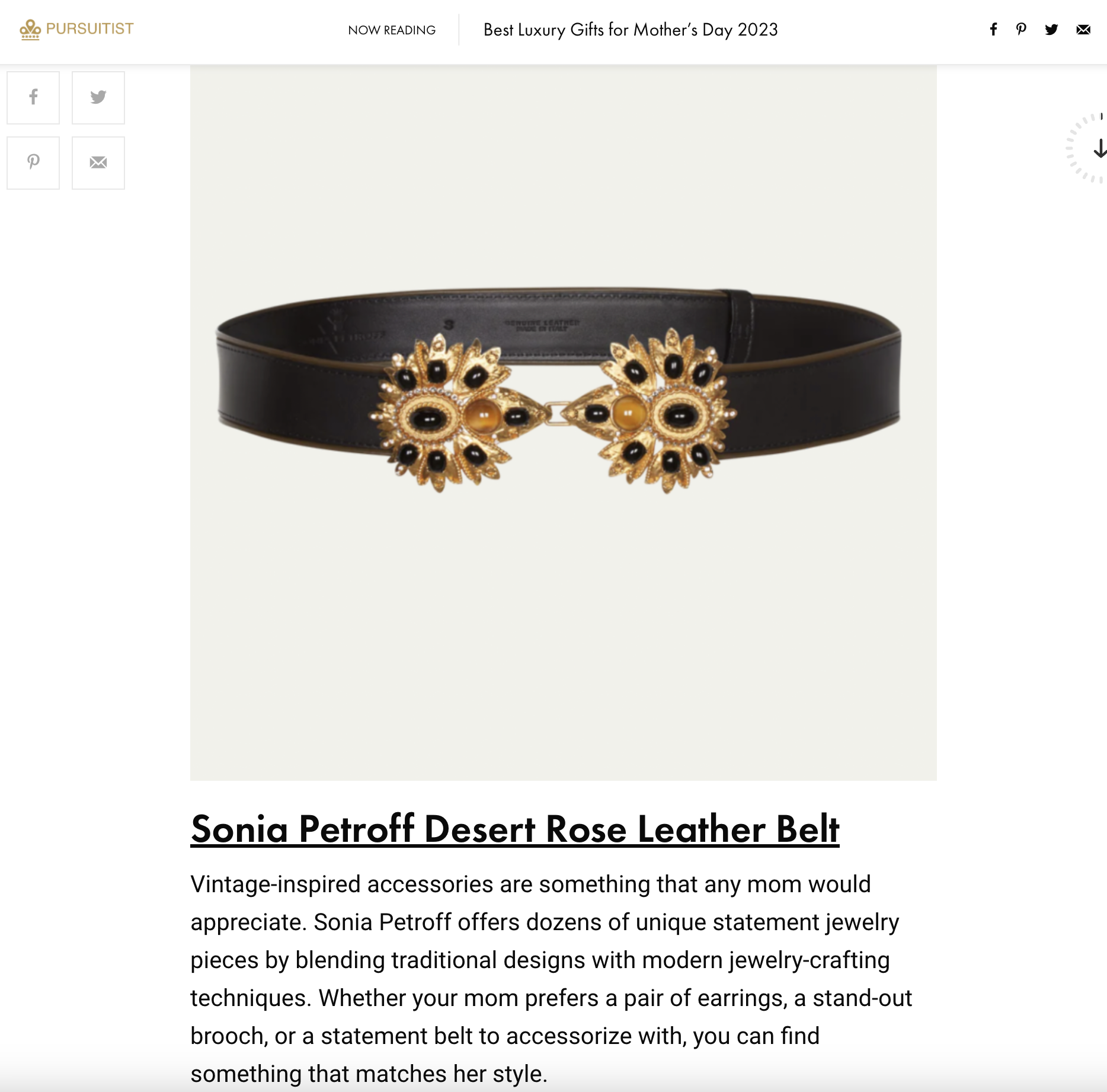
Task: Click the Genuine Leather stamp inside the belt
Action: [542, 325]
